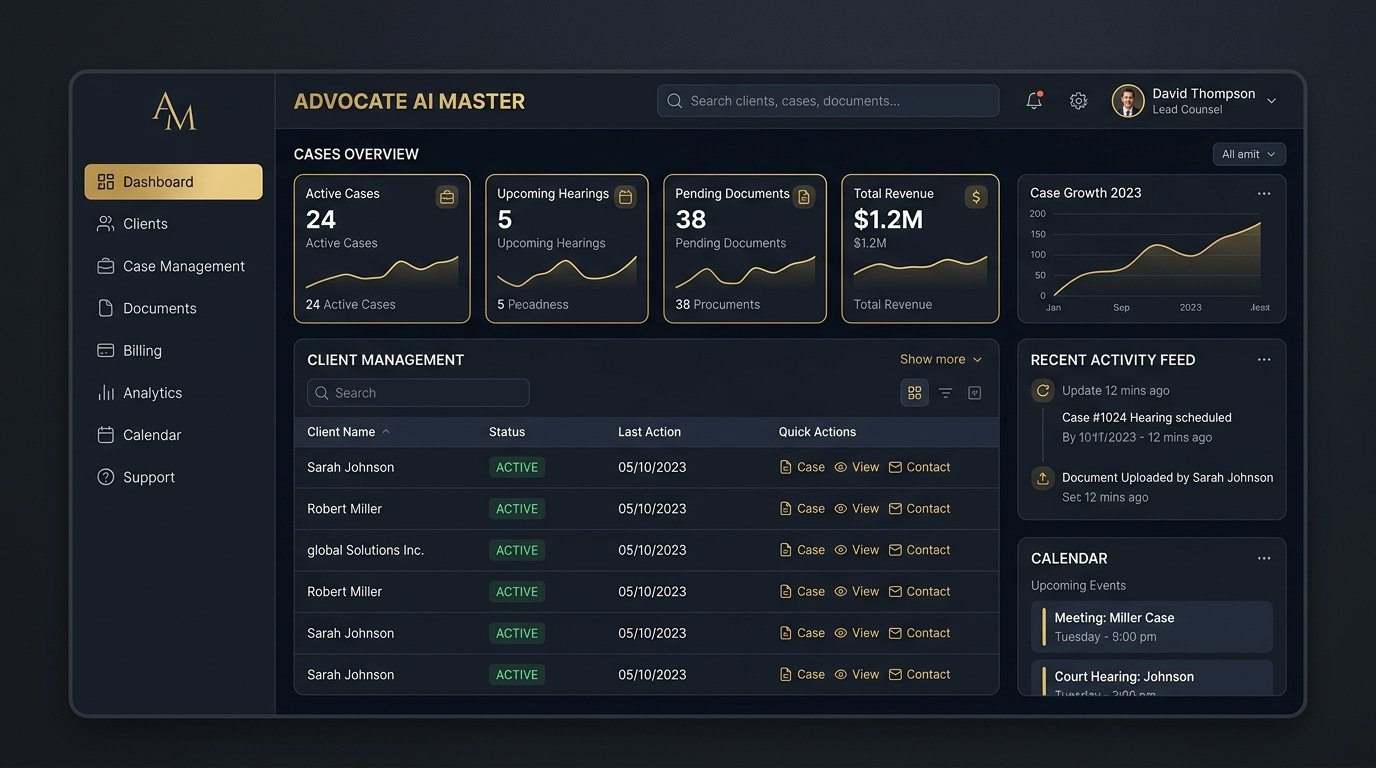The width and height of the screenshot is (1376, 768).
Task: Click the search clients, cases, documents field
Action: (x=828, y=101)
